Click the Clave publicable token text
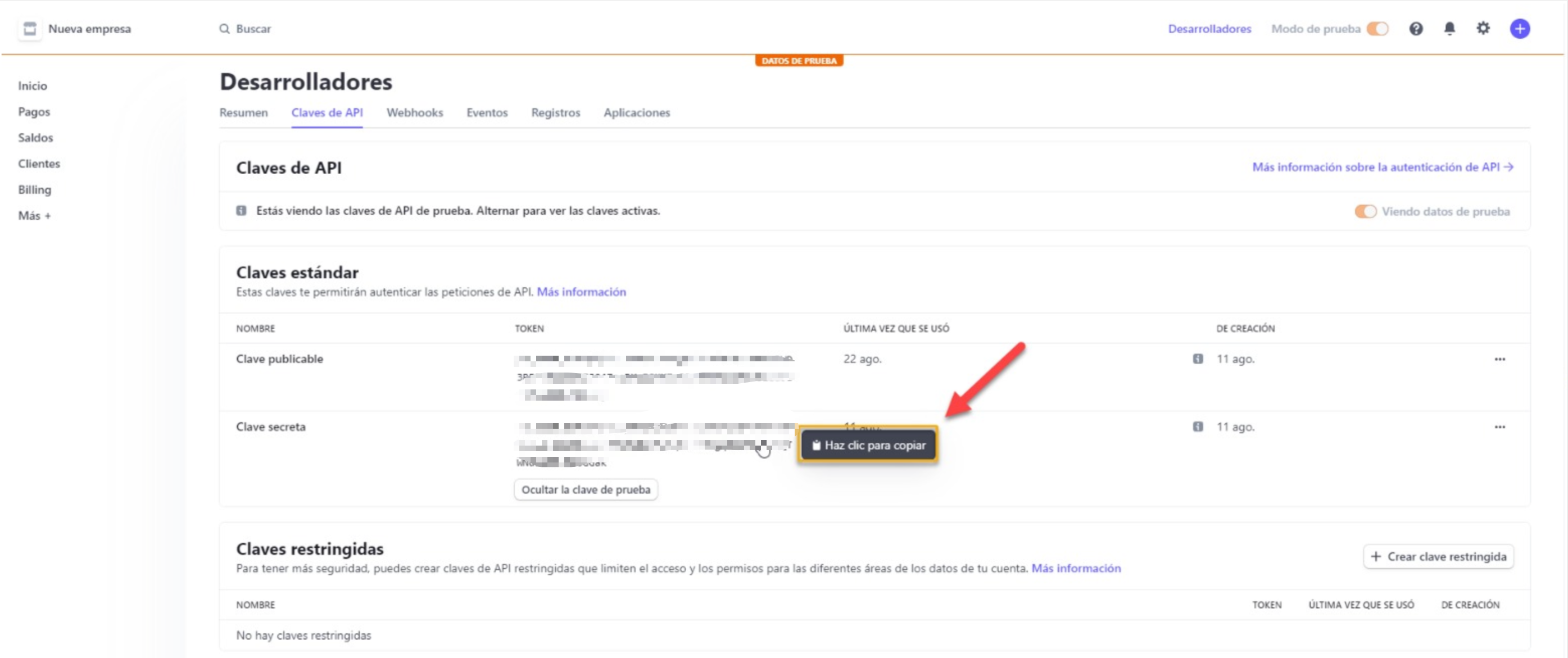The height and width of the screenshot is (658, 1568). click(x=654, y=377)
